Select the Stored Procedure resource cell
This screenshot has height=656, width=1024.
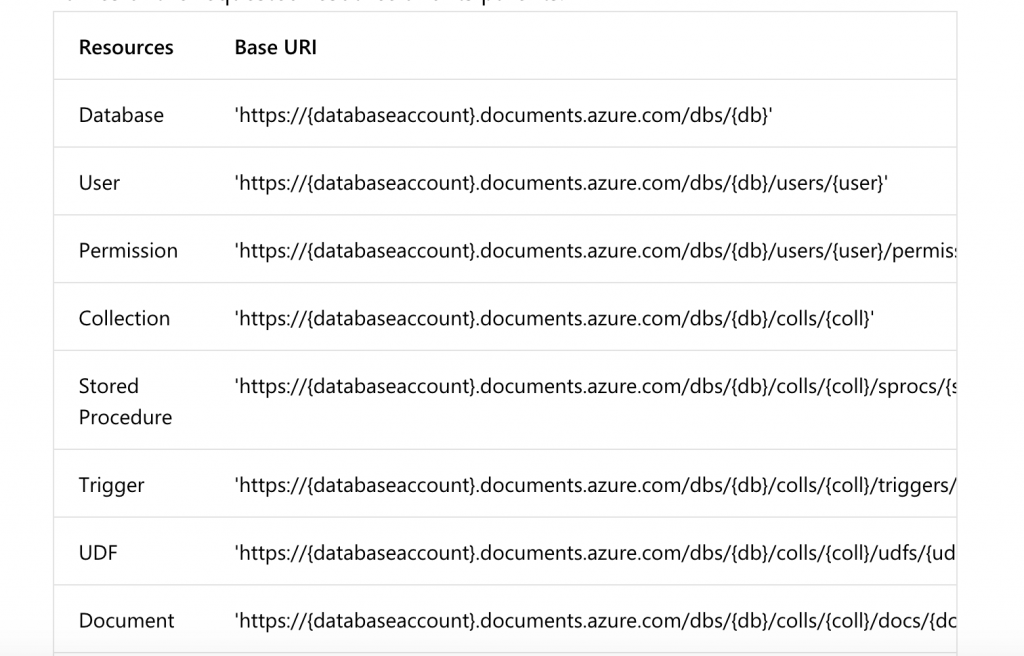(x=125, y=401)
